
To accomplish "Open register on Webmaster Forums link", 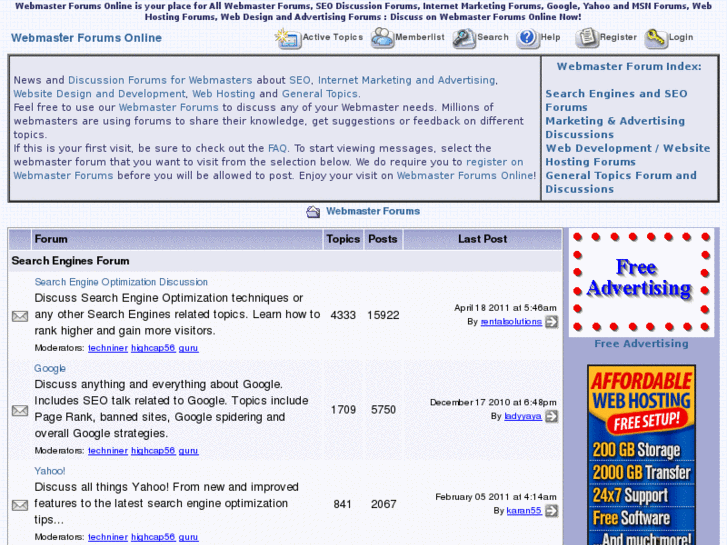I will pyautogui.click(x=268, y=169).
